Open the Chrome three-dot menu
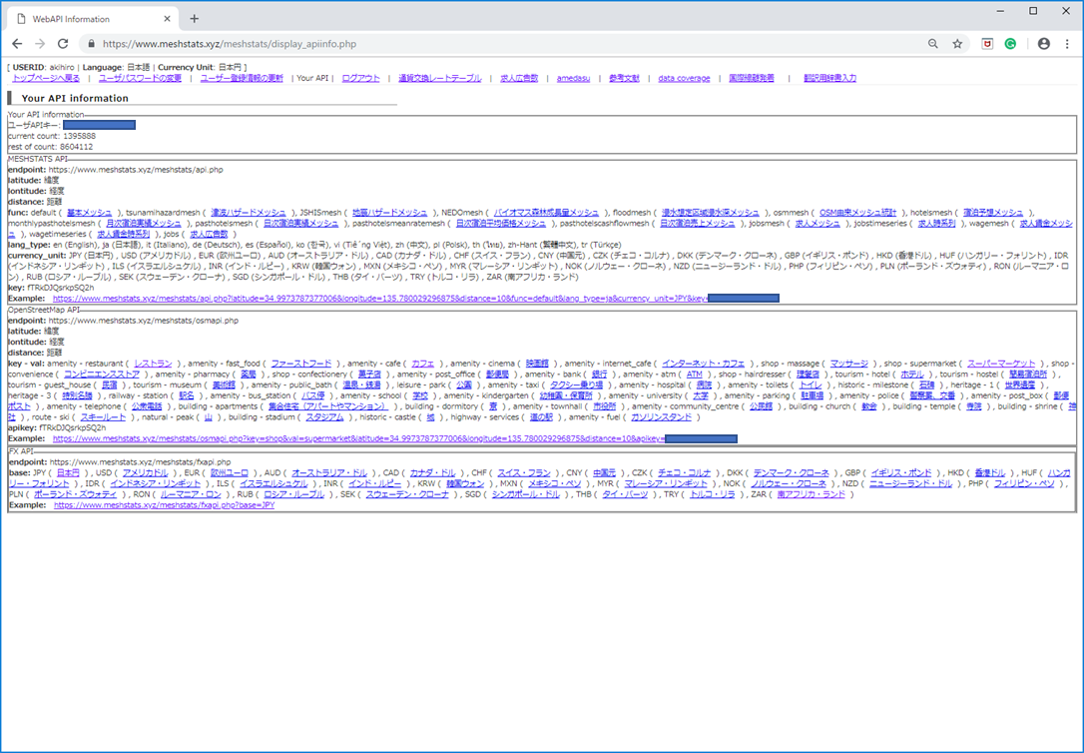The image size is (1084, 753). [x=1066, y=44]
